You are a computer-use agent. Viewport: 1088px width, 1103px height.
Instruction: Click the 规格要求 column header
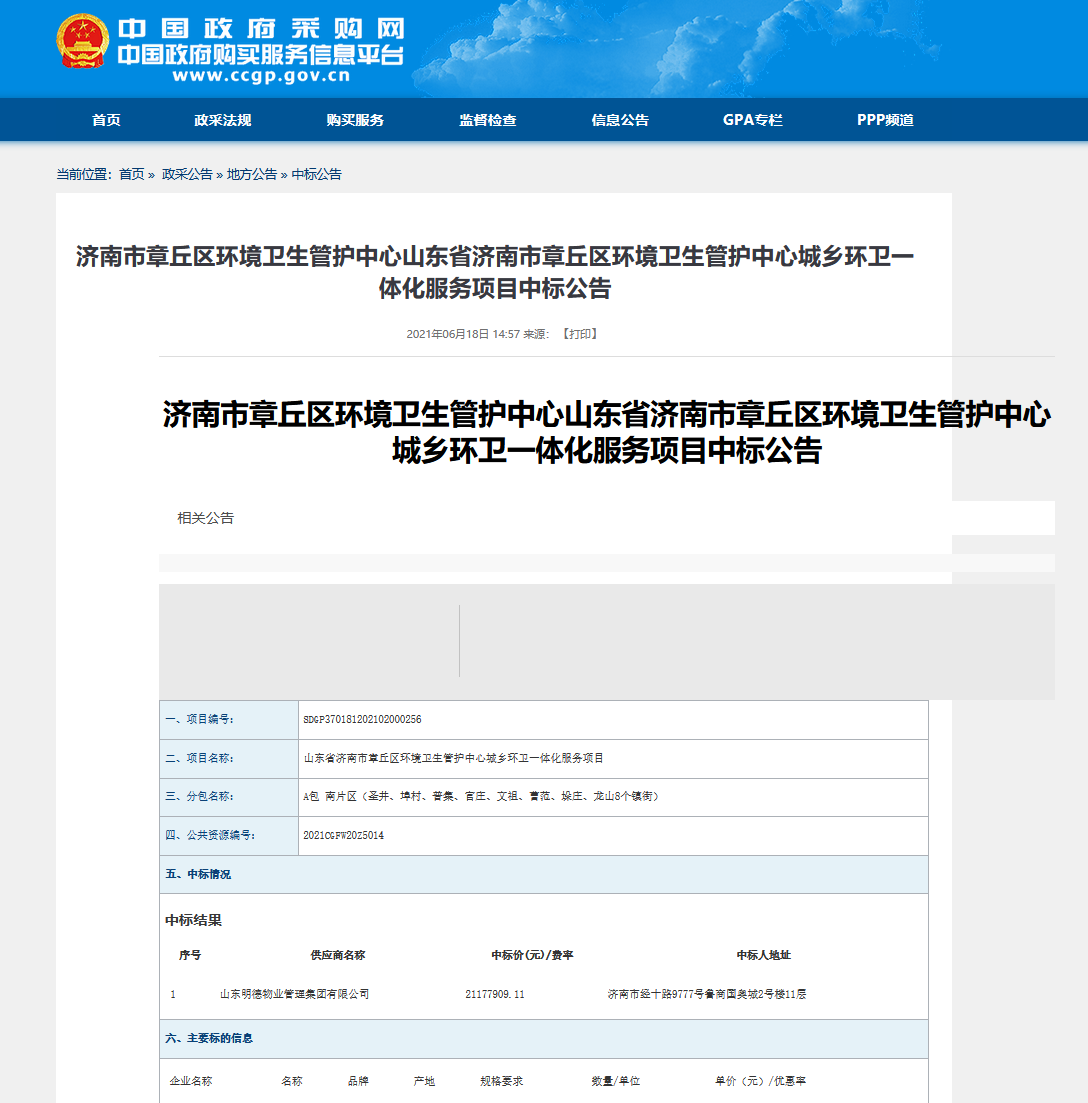tap(501, 1081)
